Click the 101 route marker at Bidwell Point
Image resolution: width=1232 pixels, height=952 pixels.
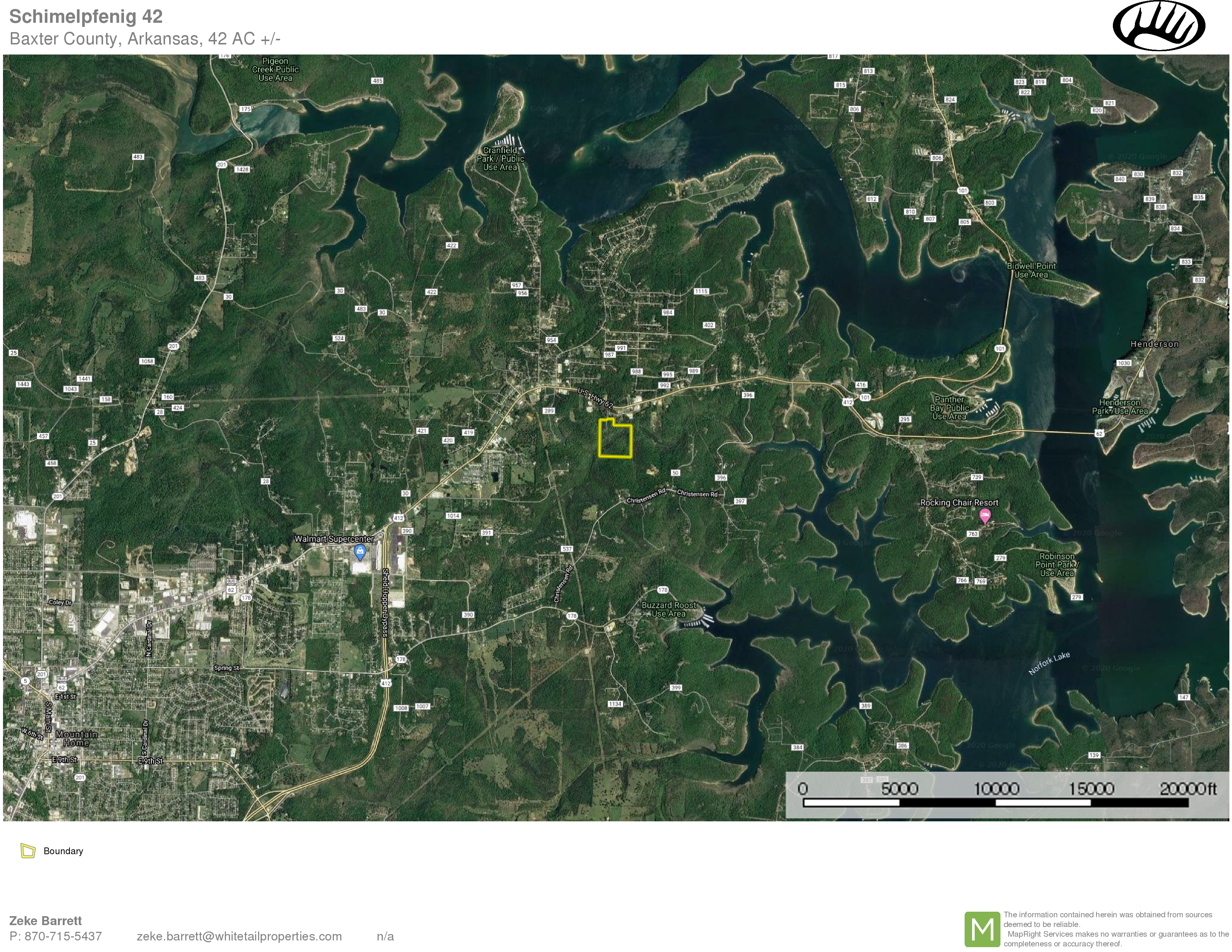(1000, 349)
